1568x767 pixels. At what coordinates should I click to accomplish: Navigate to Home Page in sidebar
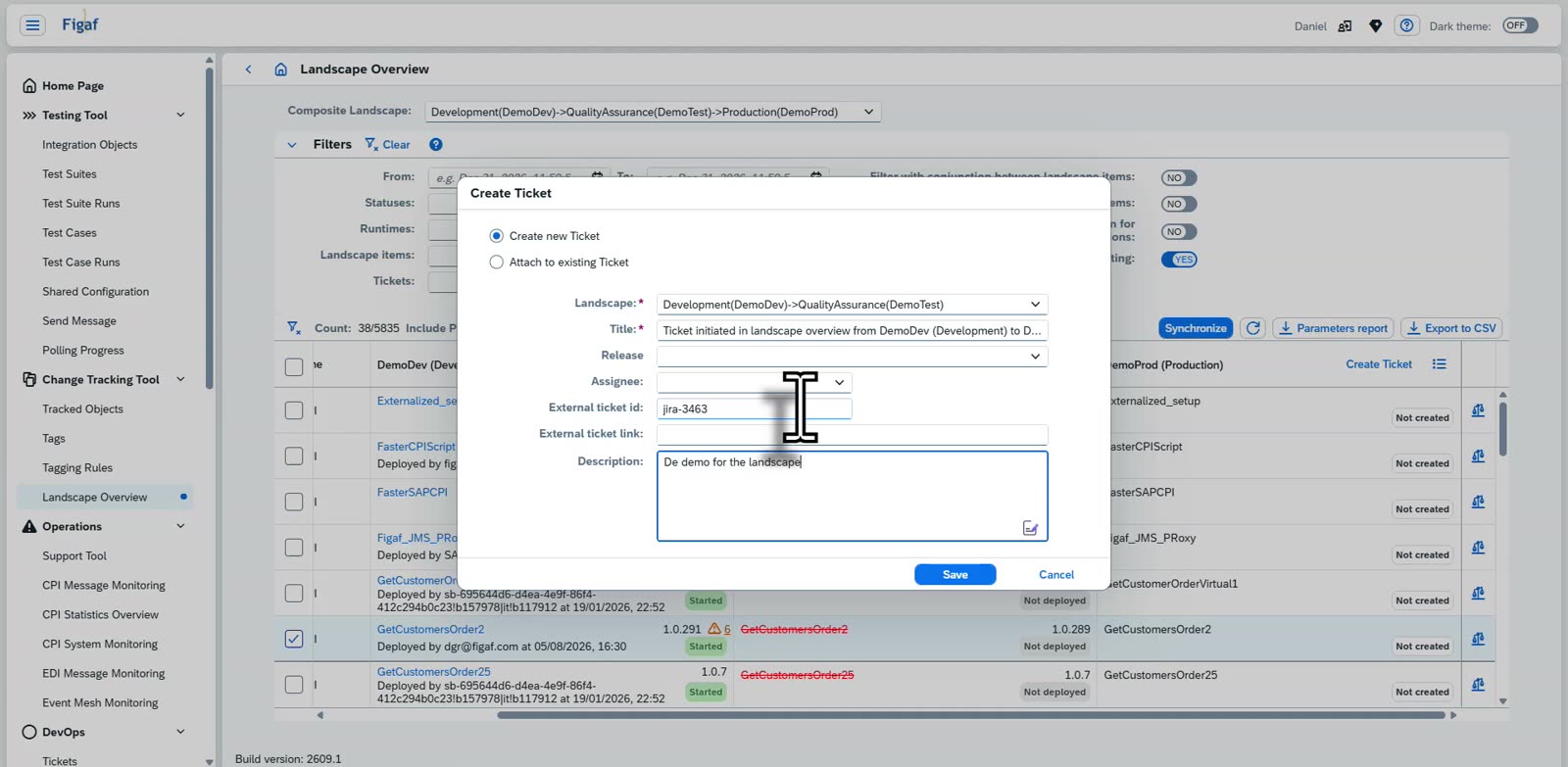click(x=73, y=86)
